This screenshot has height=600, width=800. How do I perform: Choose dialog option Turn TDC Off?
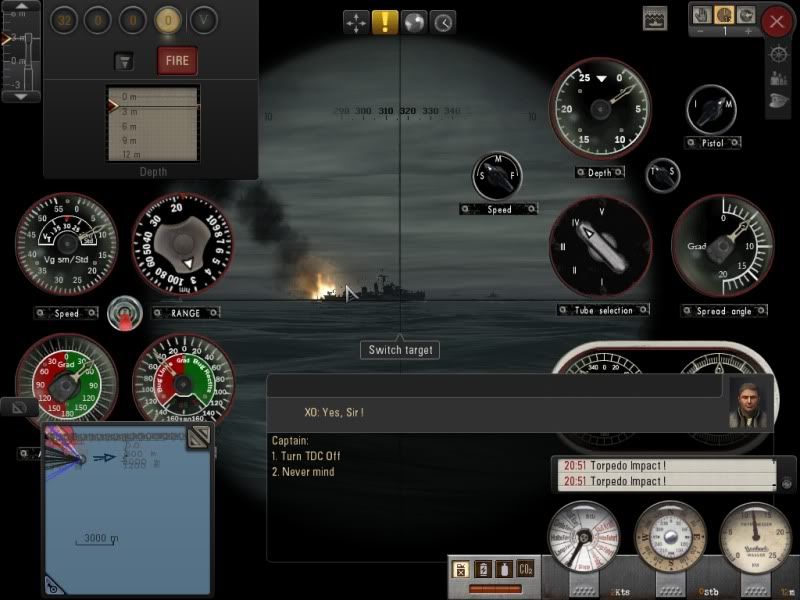306,456
